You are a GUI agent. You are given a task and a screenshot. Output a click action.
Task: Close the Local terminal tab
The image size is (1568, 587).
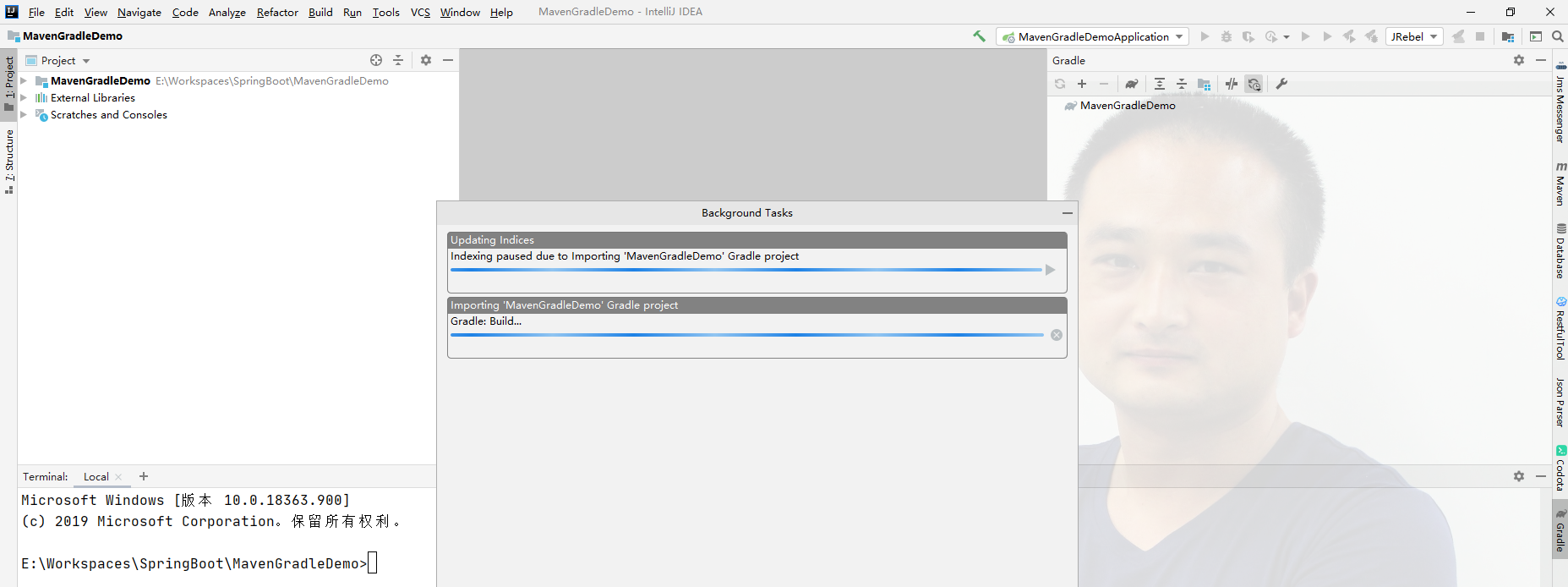(x=118, y=477)
